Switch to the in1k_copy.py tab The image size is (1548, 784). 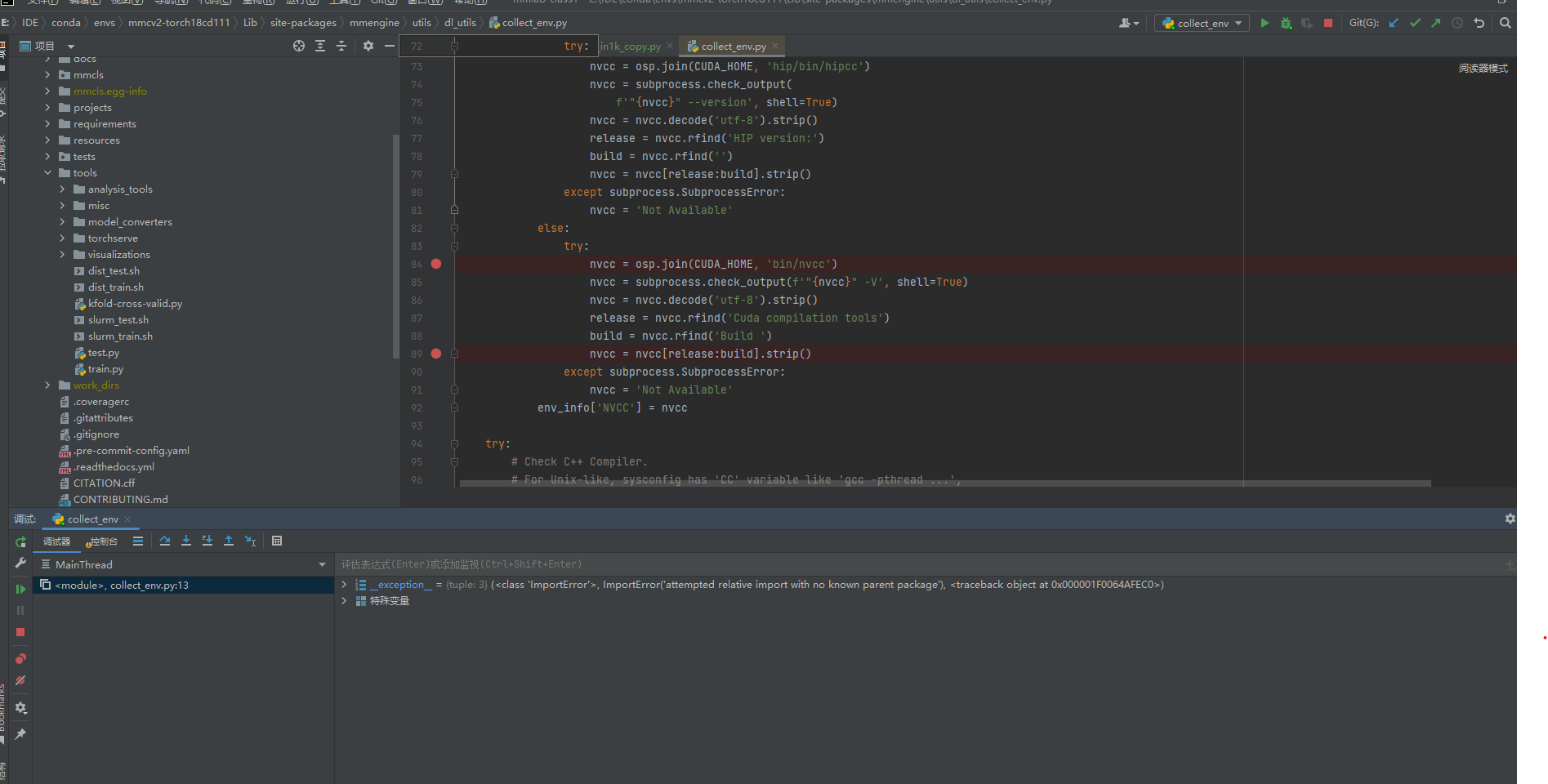[631, 46]
